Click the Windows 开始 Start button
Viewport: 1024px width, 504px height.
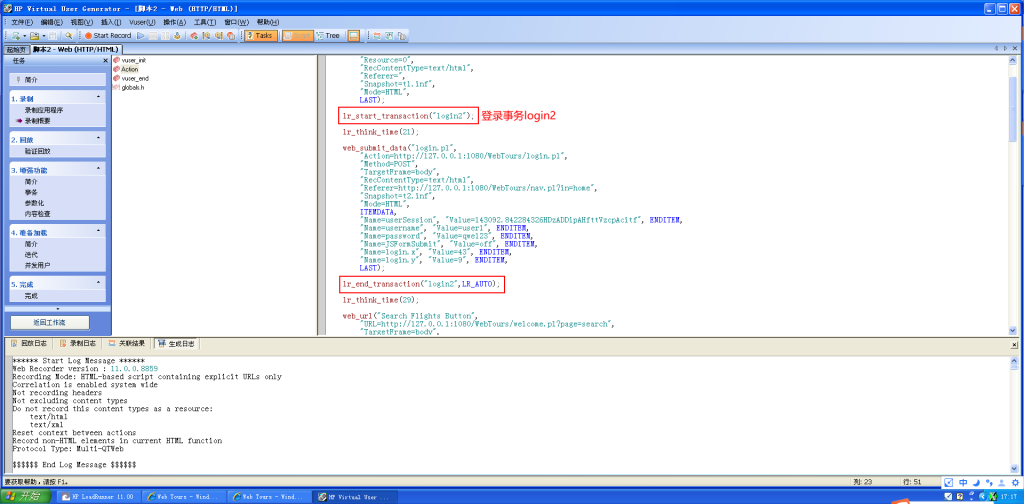[x=22, y=496]
